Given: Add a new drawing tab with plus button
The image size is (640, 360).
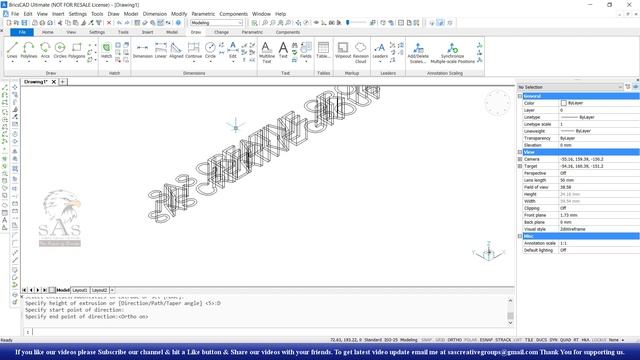Looking at the screenshot, I should [x=63, y=82].
